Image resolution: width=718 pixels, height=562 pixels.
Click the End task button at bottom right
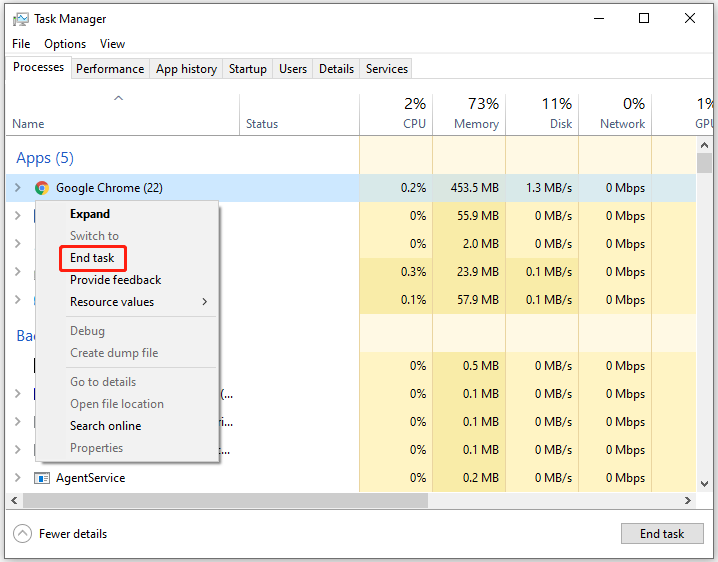[662, 534]
